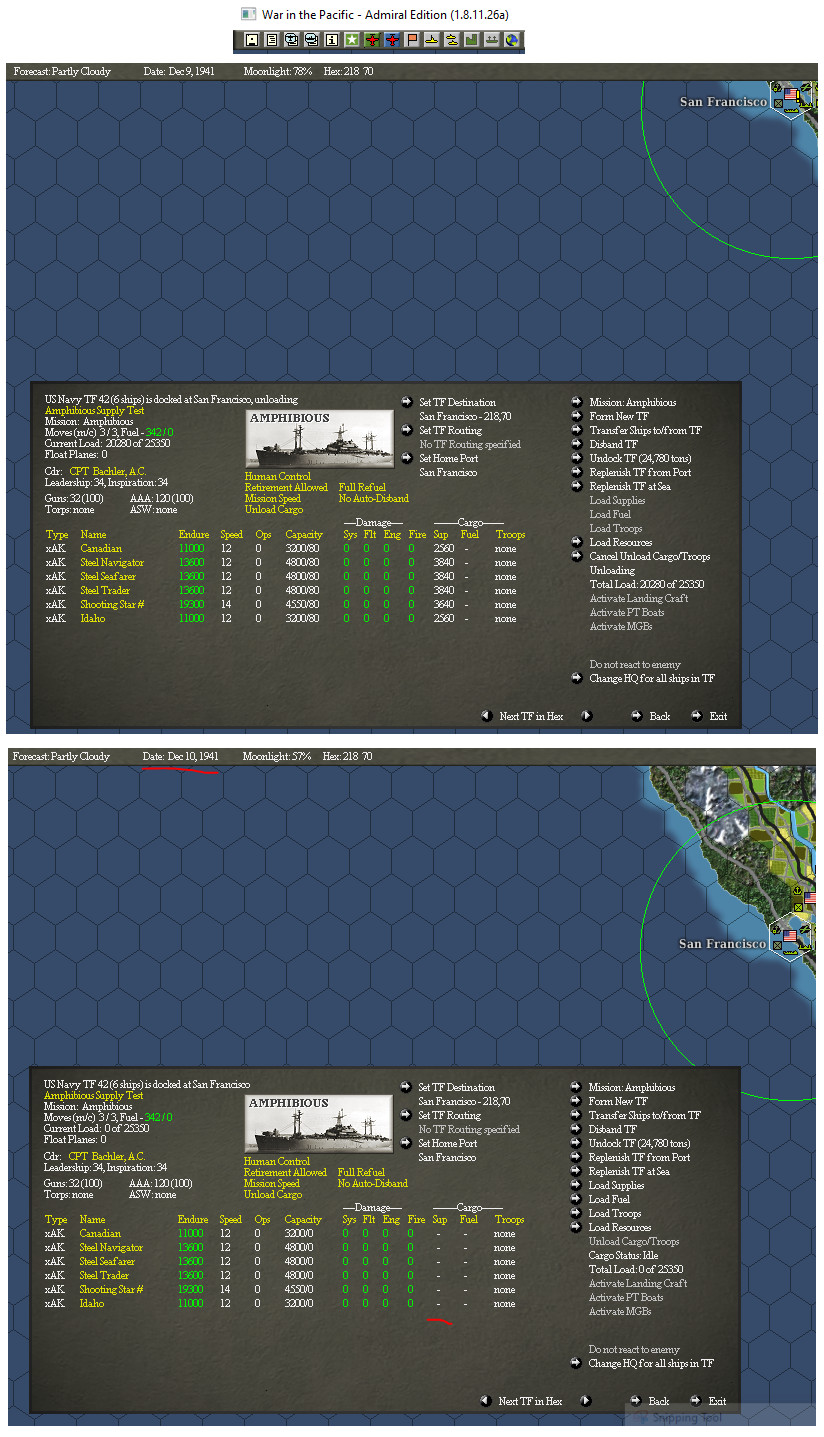Image resolution: width=824 pixels, height=1437 pixels.
Task: Open ship Steel Navigator in Dec 9 panel
Action: (112, 562)
